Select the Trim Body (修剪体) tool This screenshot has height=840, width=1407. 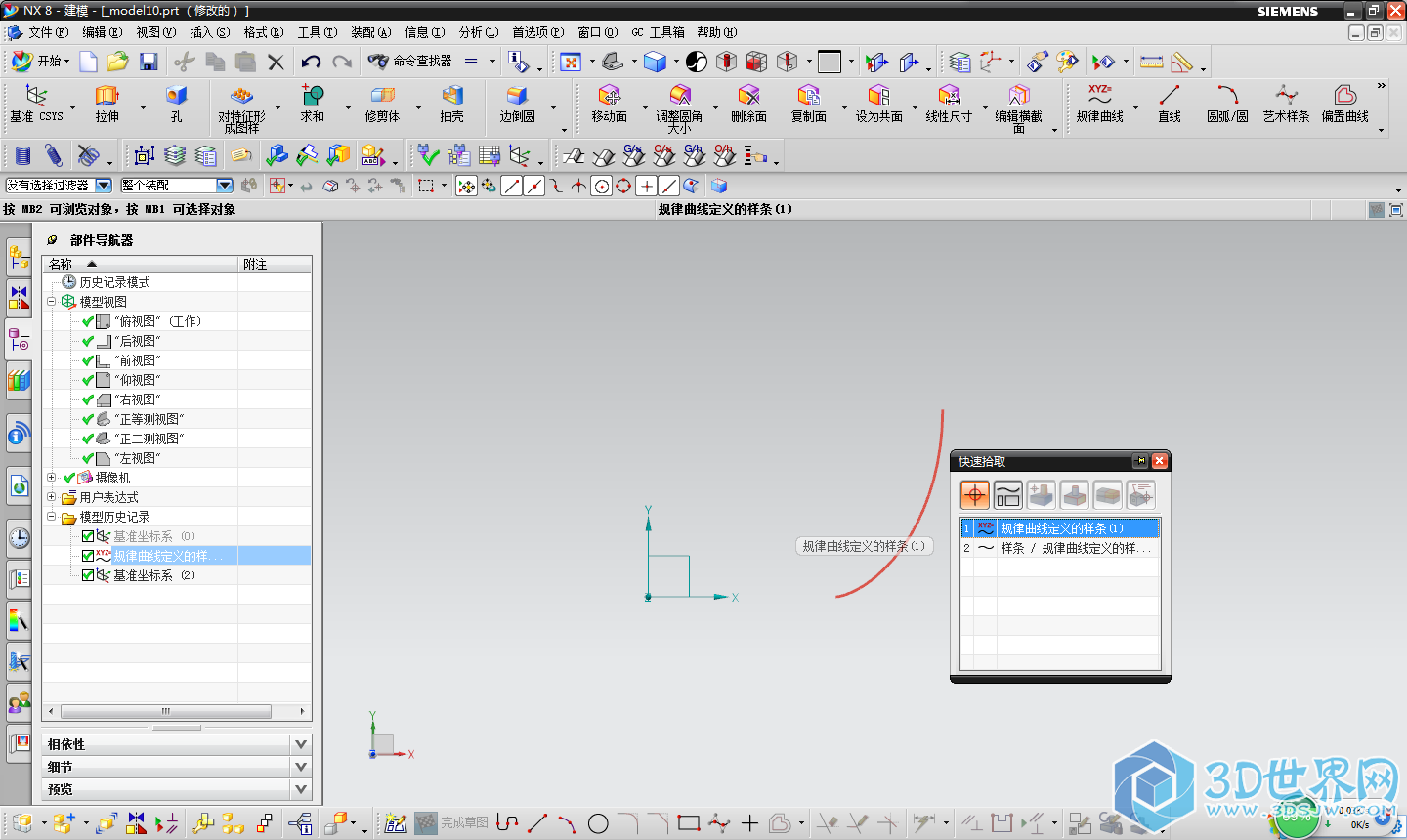[x=382, y=103]
